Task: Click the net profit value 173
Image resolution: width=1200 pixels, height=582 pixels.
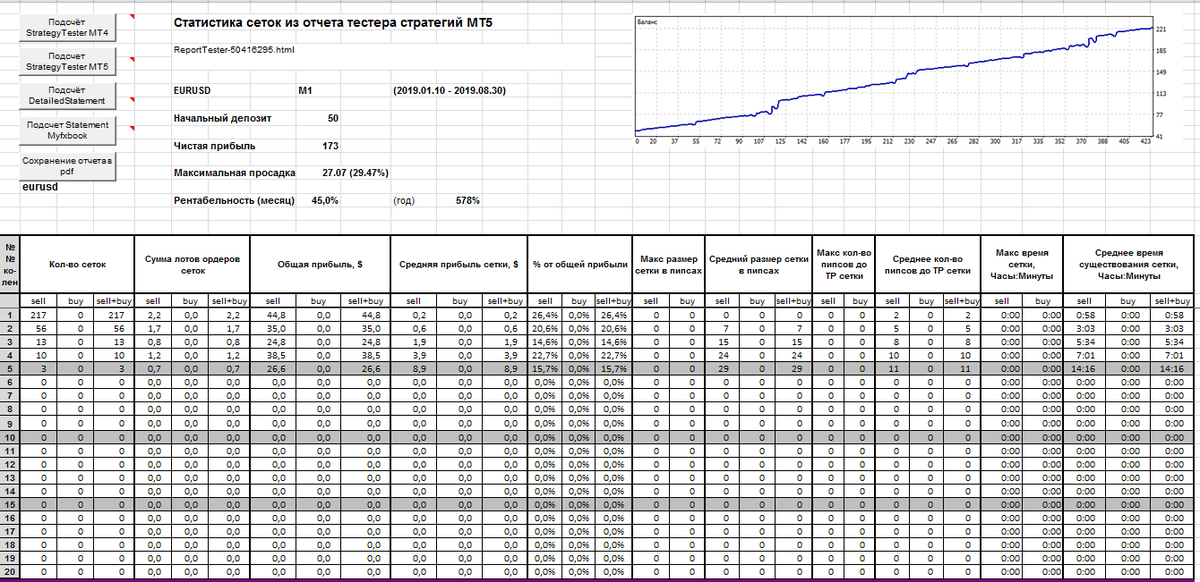Action: click(330, 146)
